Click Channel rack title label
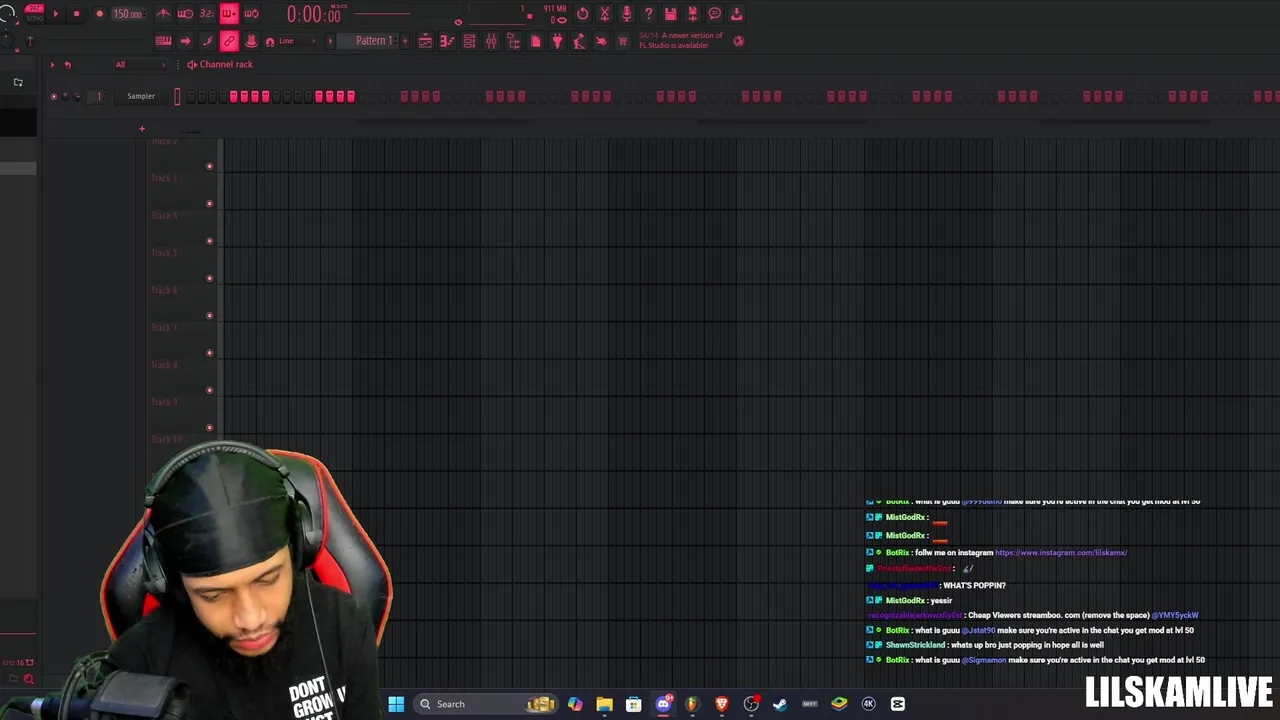Screen dimensions: 1280x720 click(226, 64)
